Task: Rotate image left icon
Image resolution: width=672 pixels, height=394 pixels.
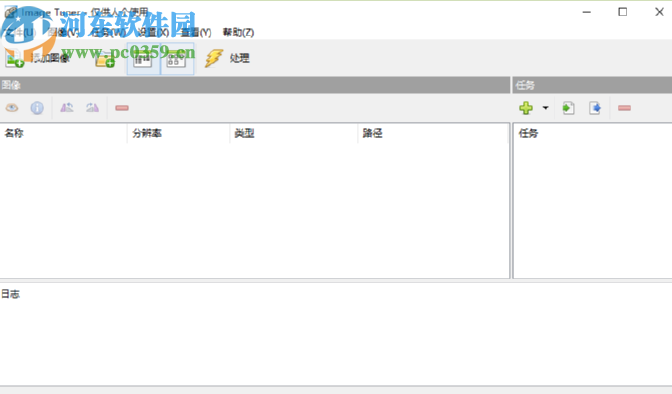Action: pos(67,108)
